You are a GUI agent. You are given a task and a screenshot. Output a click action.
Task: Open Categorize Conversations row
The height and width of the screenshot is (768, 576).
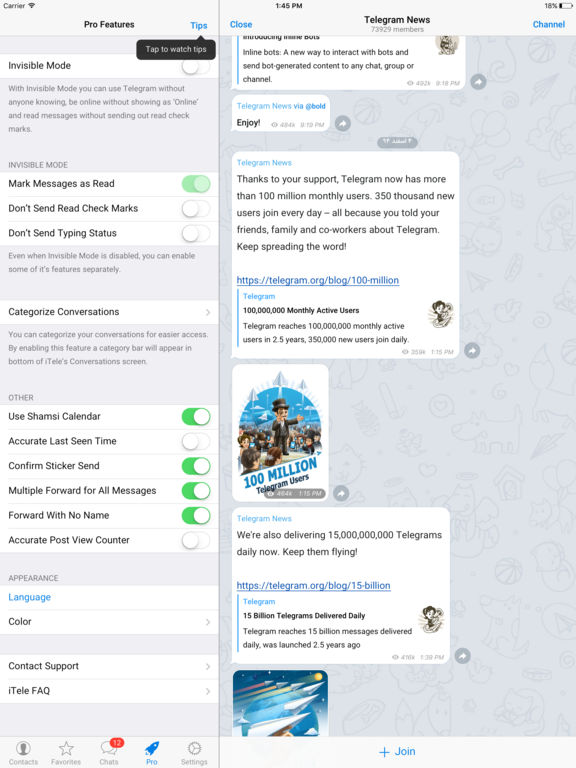(109, 312)
